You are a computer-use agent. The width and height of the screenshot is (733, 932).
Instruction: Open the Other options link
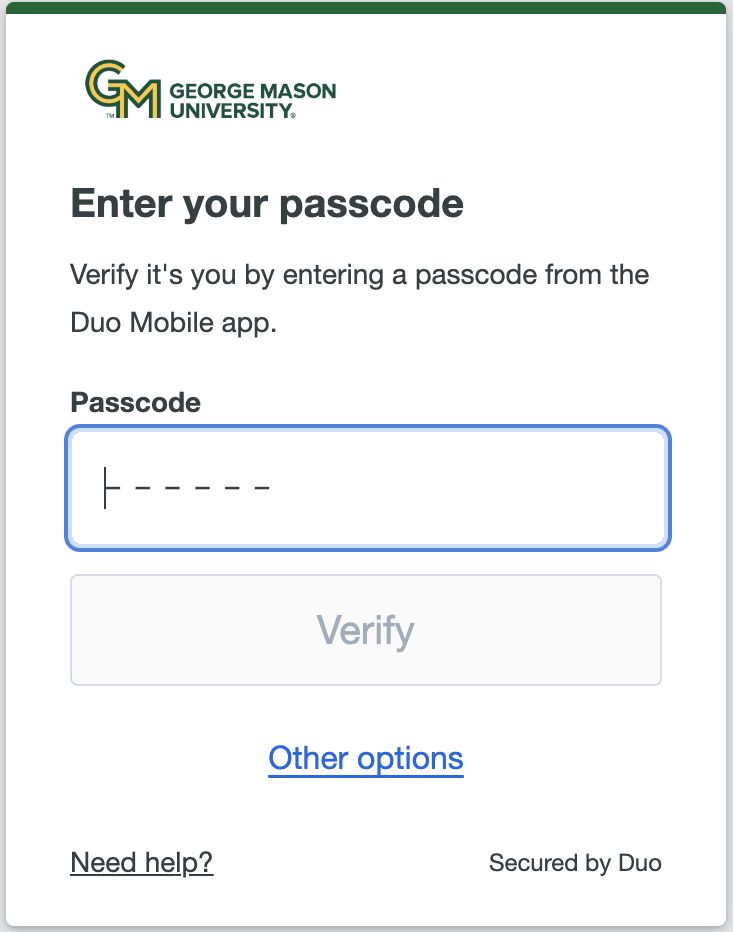(x=366, y=759)
